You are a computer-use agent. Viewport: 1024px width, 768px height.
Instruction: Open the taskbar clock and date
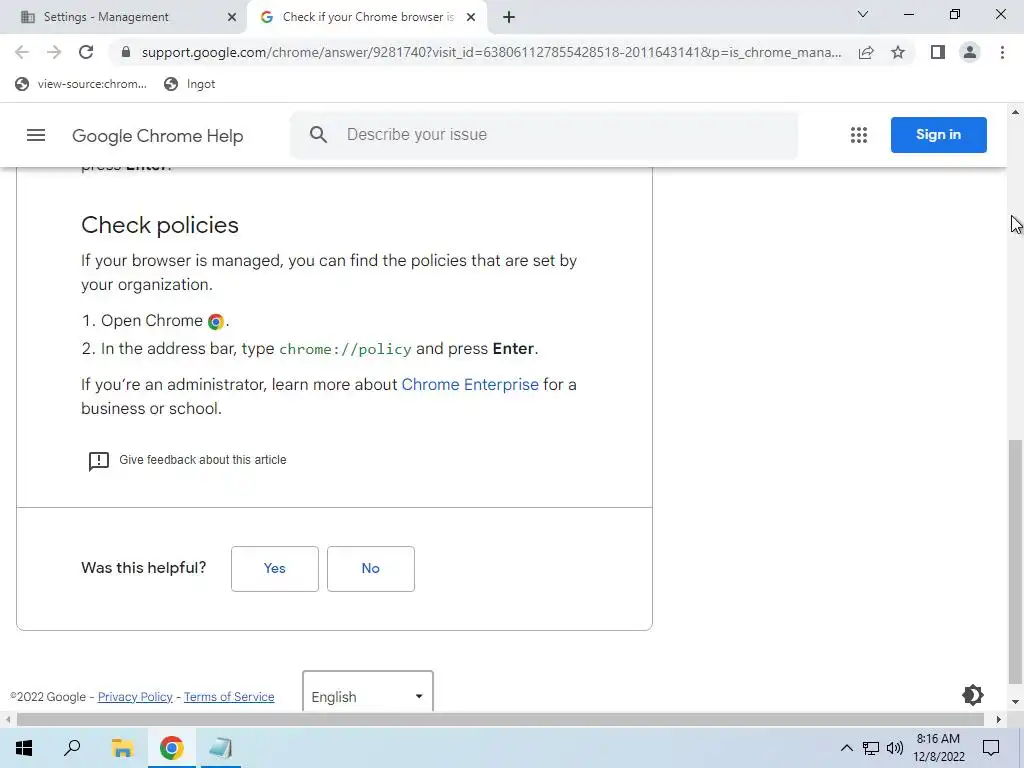pyautogui.click(x=938, y=748)
